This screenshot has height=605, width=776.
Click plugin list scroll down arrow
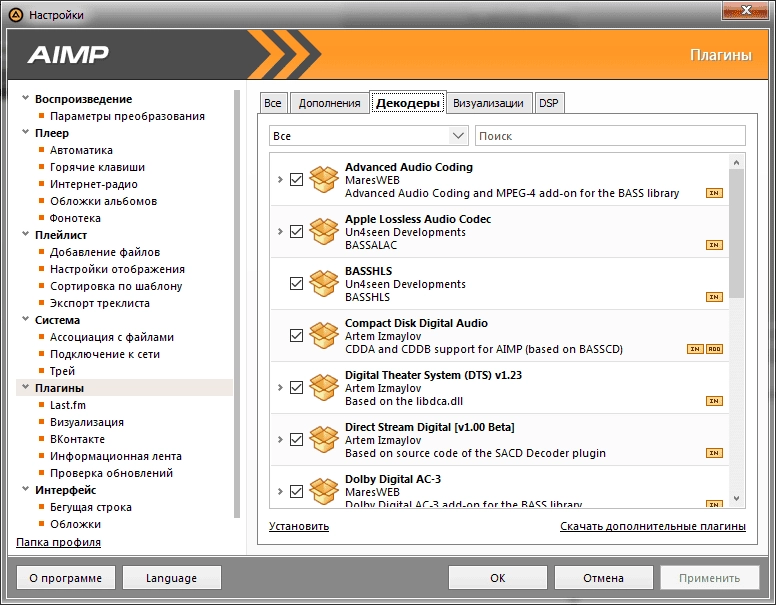tap(736, 499)
